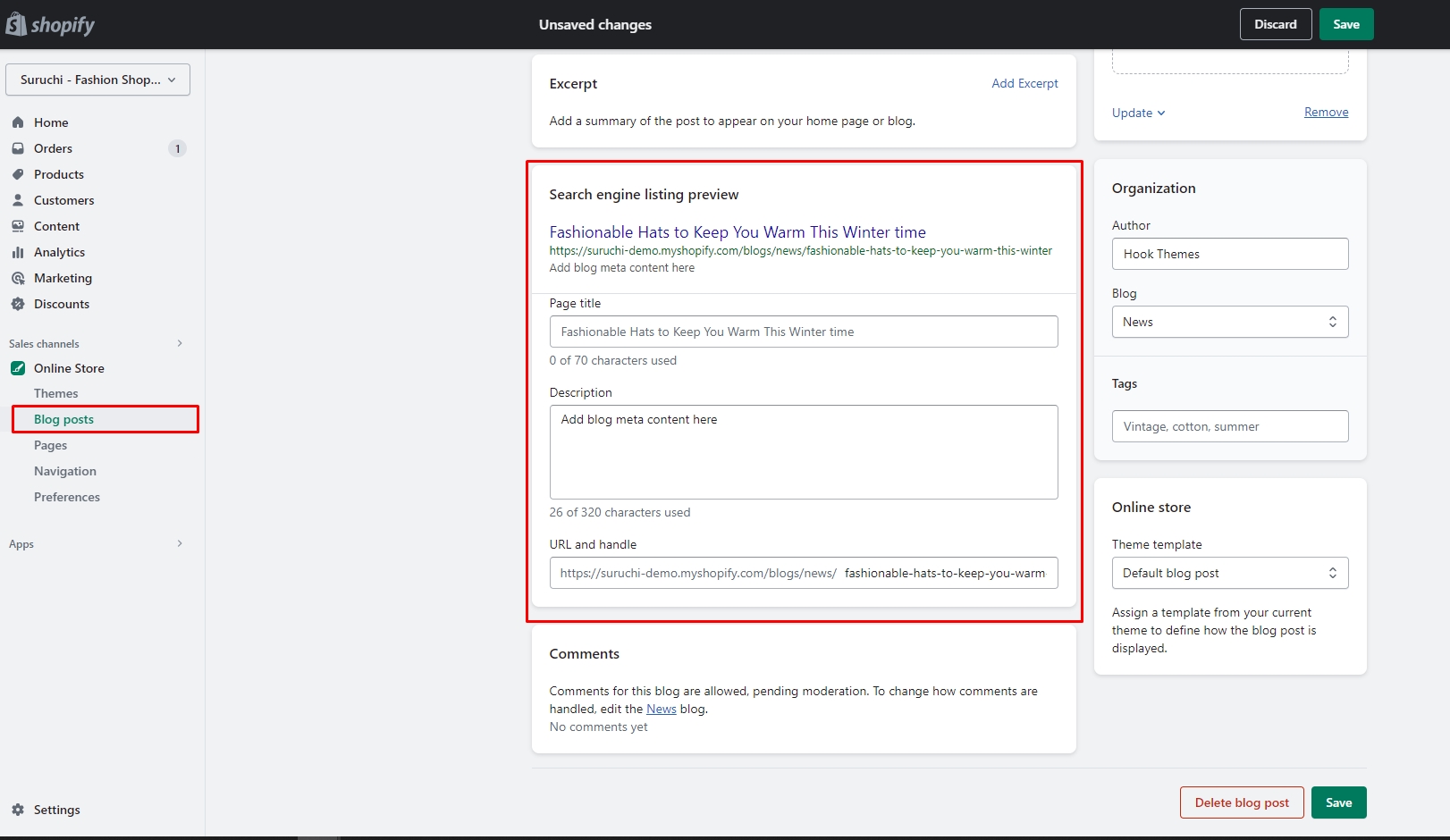Click the Marketing target icon
Viewport: 1450px width, 840px height.
pos(18,278)
